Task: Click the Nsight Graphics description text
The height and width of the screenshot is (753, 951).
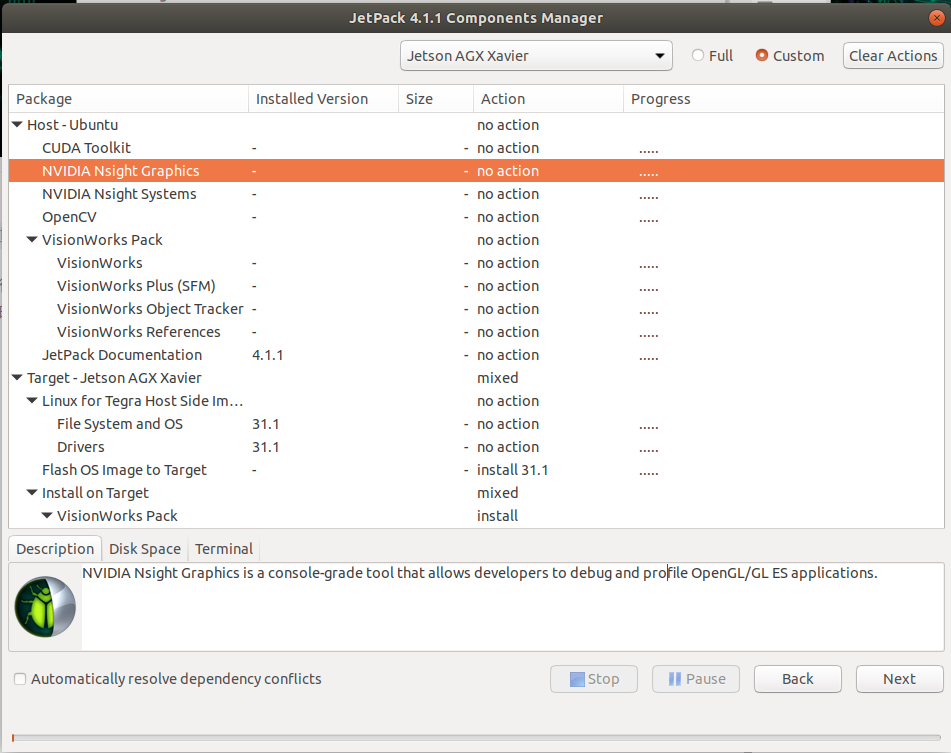Action: (480, 573)
